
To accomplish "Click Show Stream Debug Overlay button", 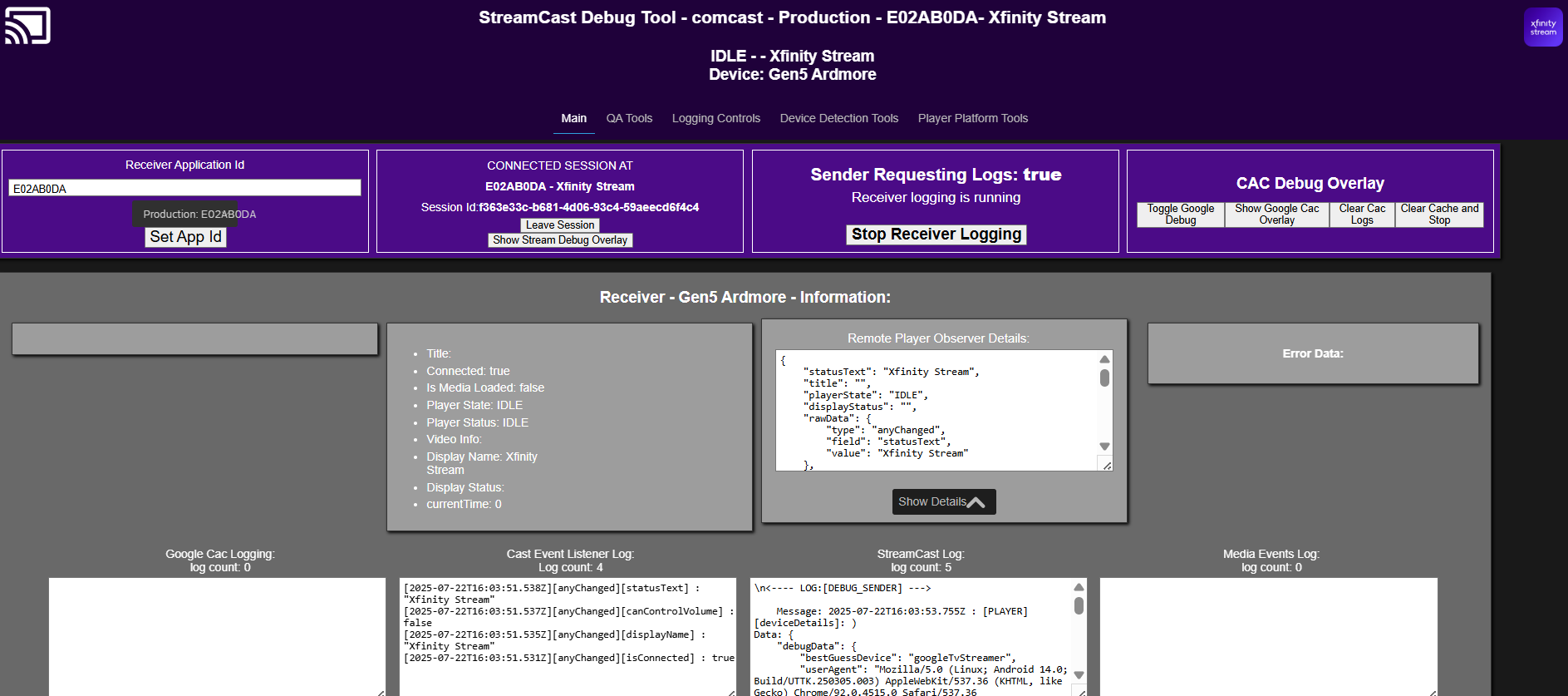I will click(560, 240).
